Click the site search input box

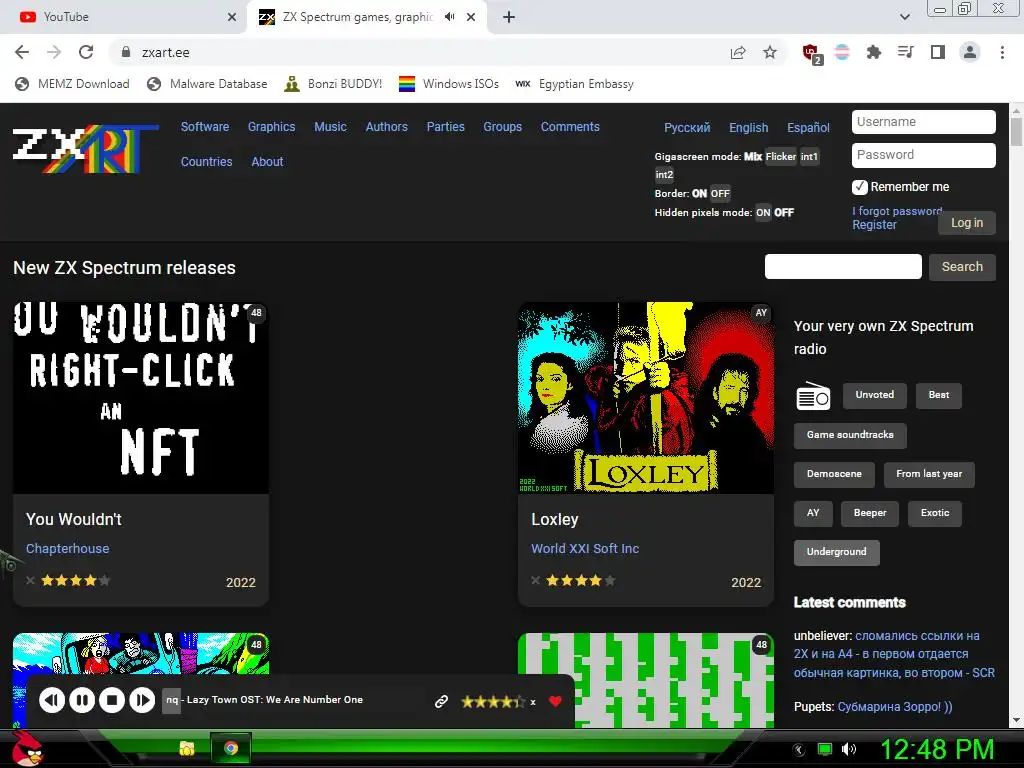point(843,266)
